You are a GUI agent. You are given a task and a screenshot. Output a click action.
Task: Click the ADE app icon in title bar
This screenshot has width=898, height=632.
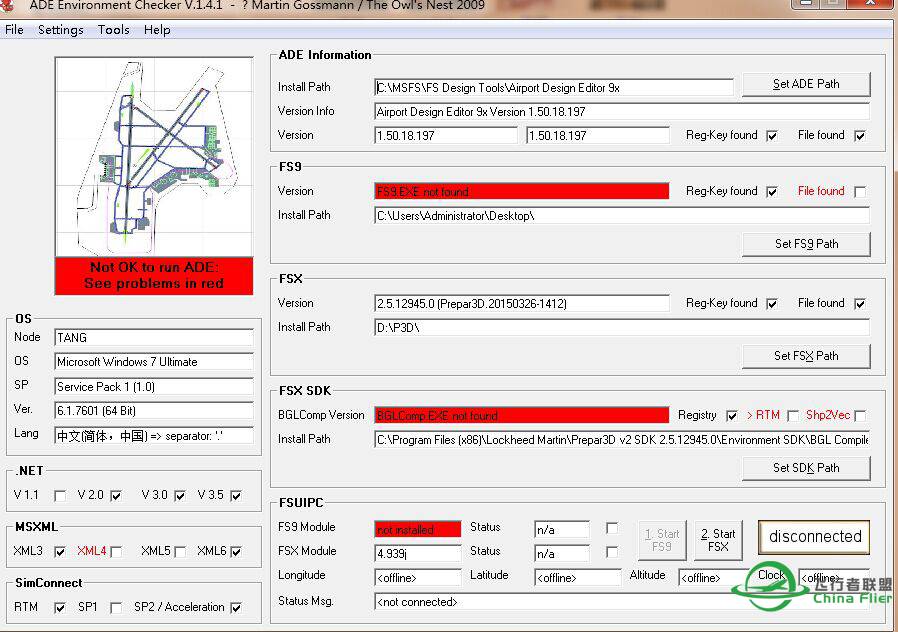[x=7, y=5]
